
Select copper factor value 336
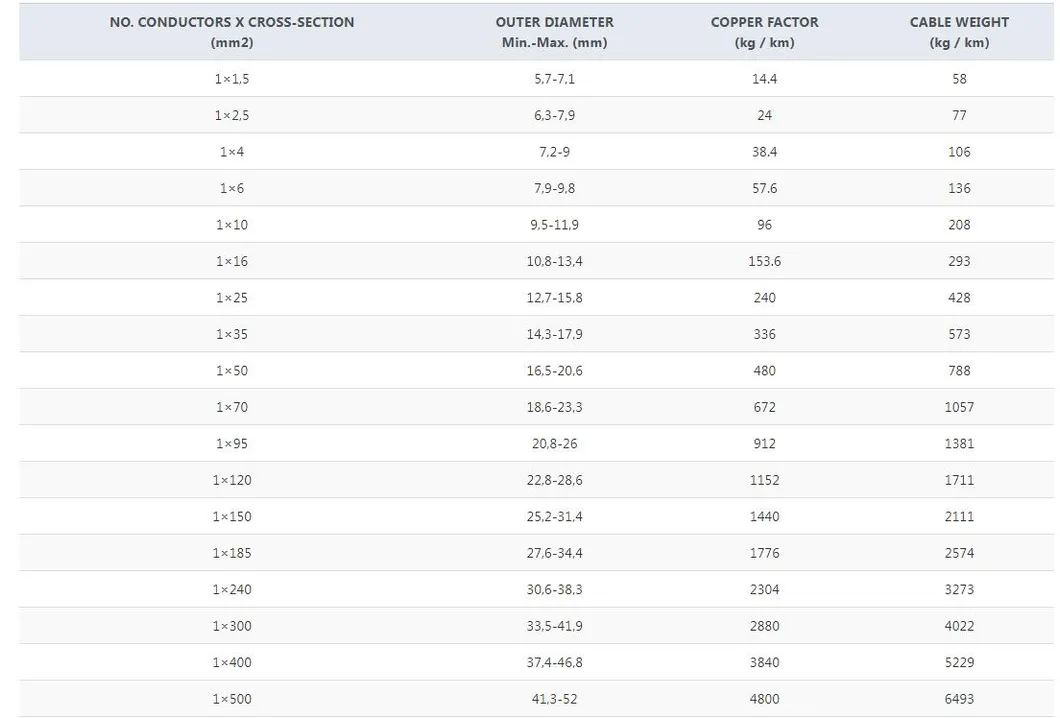point(765,335)
